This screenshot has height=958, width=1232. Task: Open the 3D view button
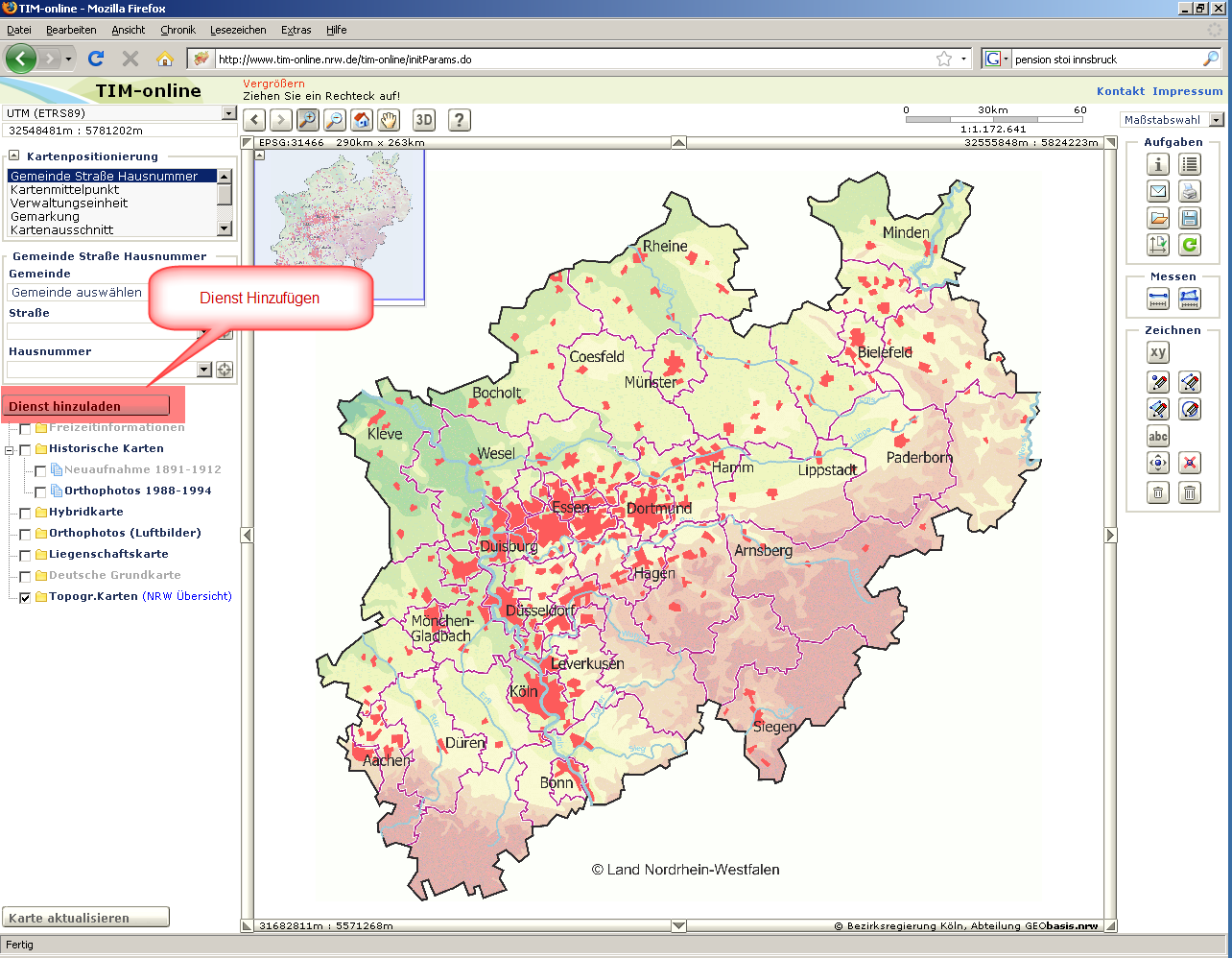coord(424,120)
